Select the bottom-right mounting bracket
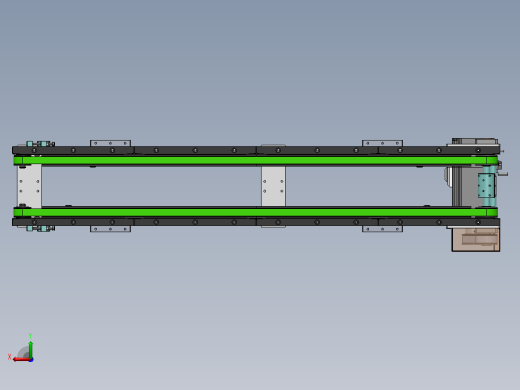This screenshot has width=520, height=390. coord(382,229)
